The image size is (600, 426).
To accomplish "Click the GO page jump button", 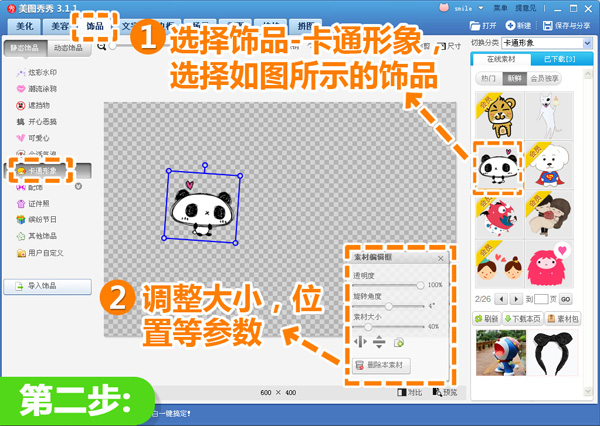I will pos(566,299).
